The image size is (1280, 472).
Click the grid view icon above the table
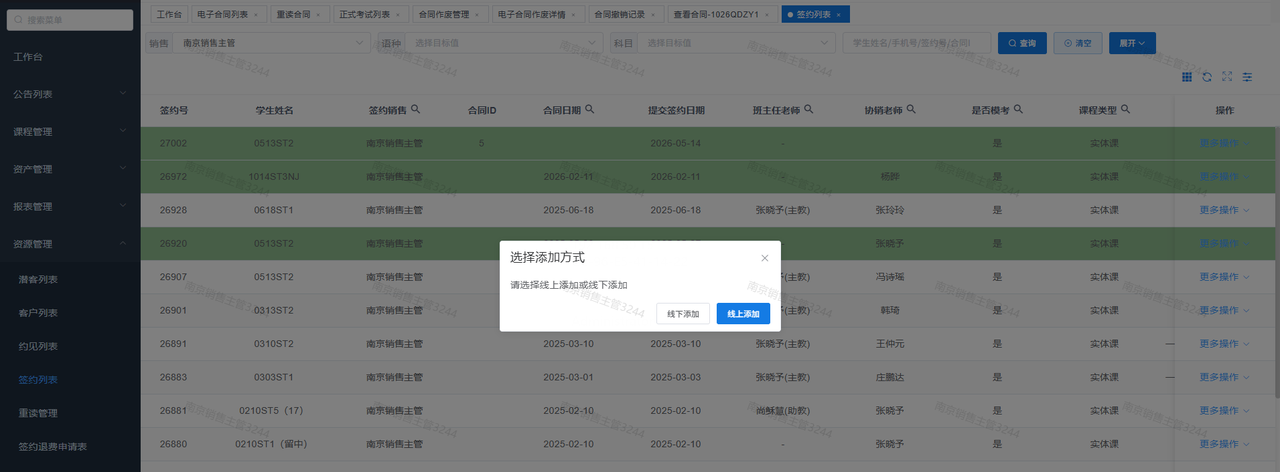click(1186, 76)
